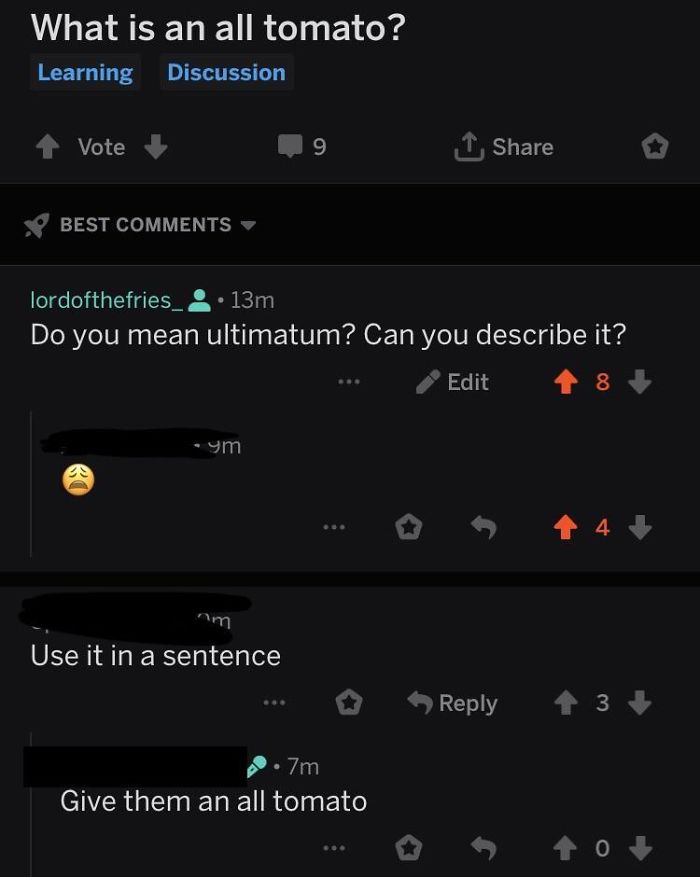Edit the ultimatum comment

(x=453, y=382)
